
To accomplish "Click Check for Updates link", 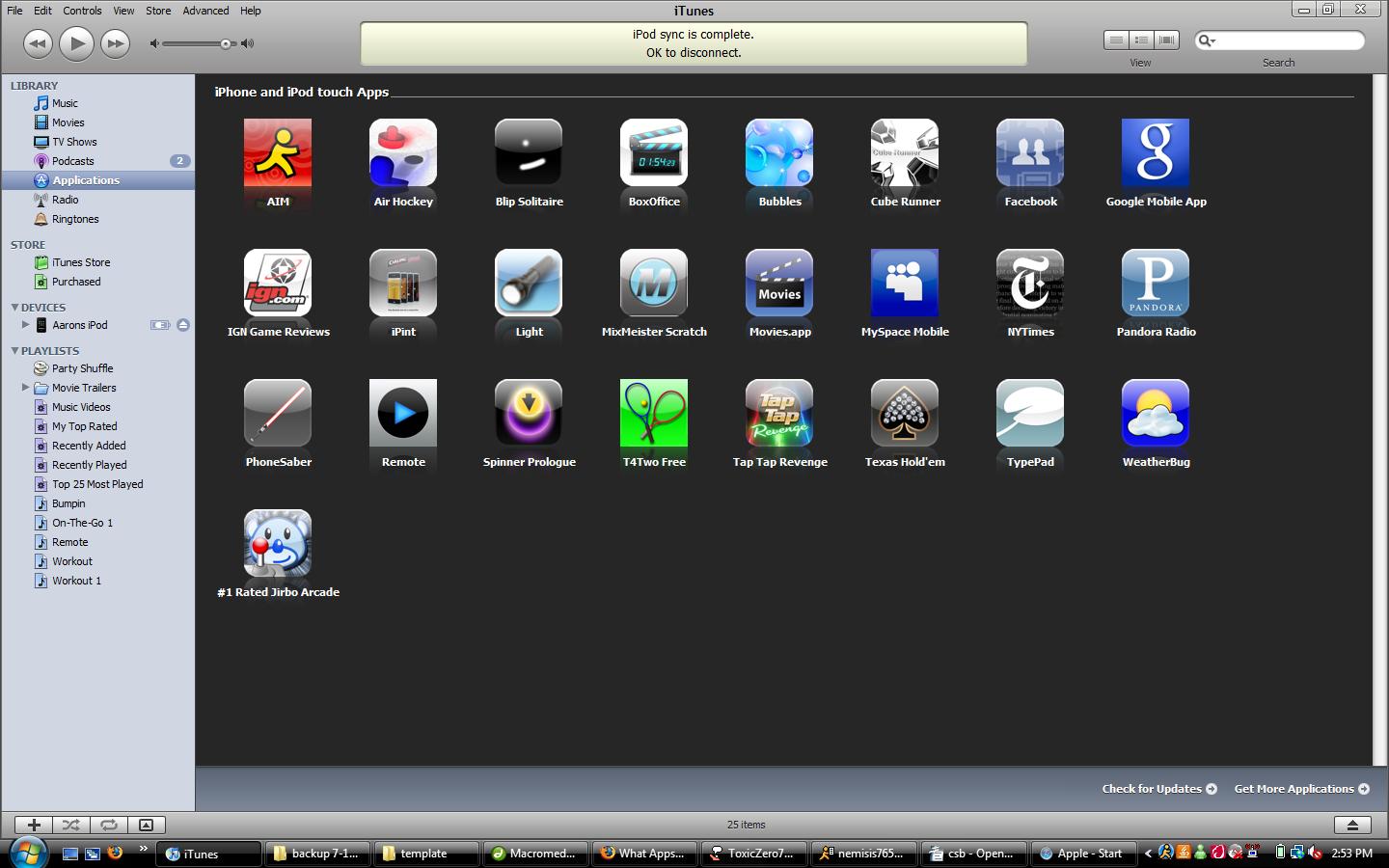I will [1159, 788].
